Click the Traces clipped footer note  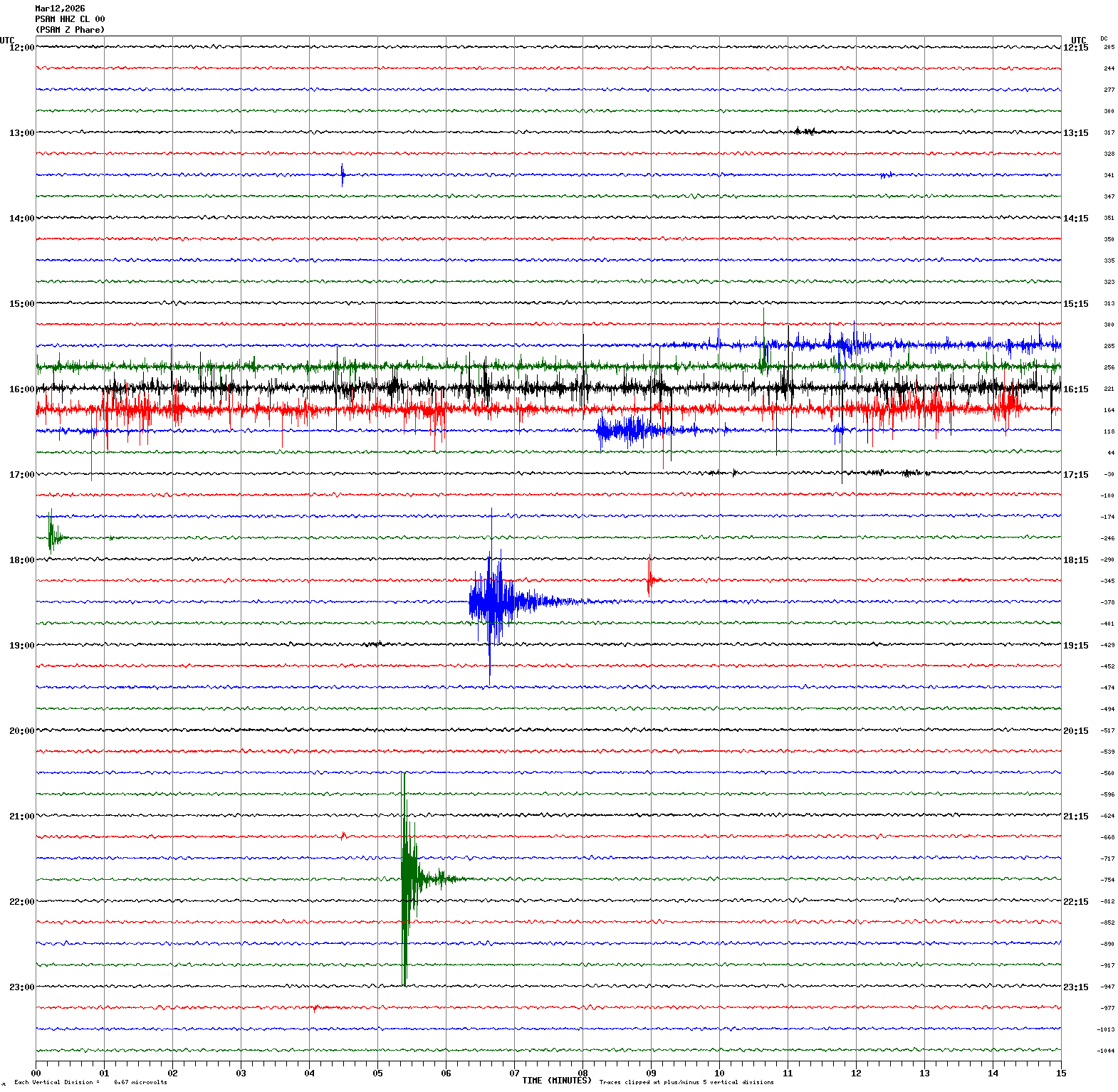click(686, 1082)
